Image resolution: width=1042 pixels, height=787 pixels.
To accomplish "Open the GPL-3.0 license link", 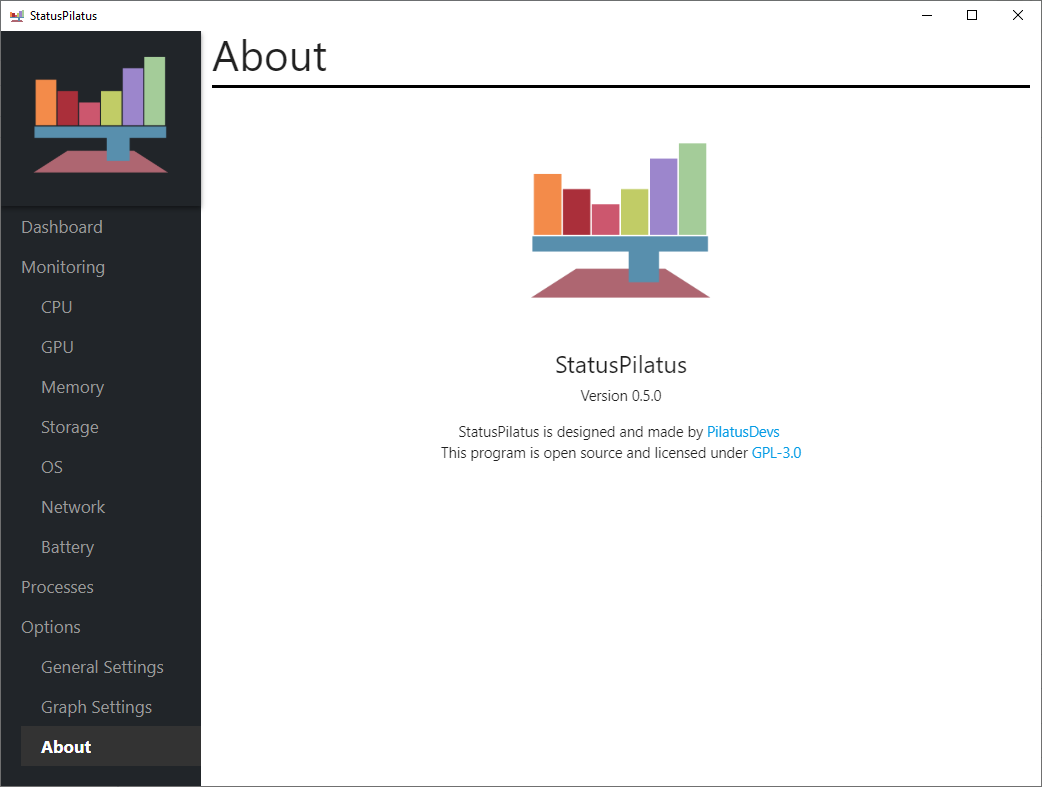I will click(x=776, y=453).
